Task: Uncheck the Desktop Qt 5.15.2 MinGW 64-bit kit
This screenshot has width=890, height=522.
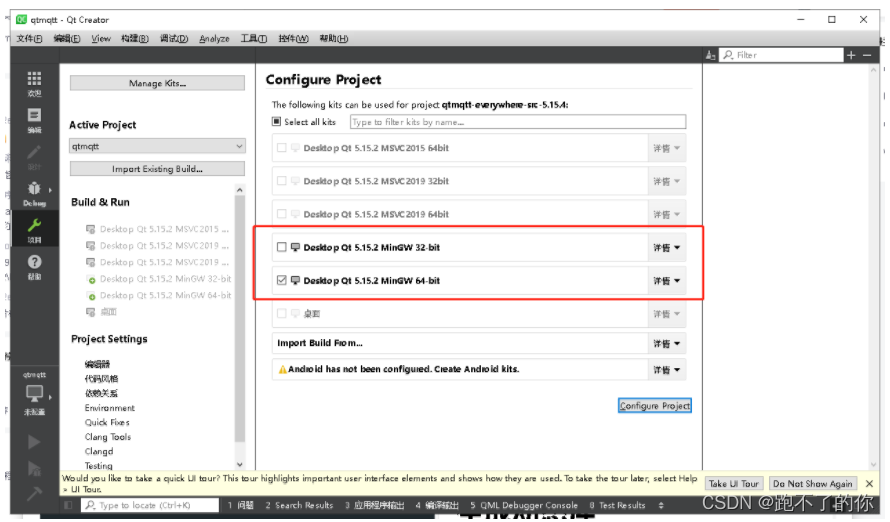Action: [x=282, y=280]
